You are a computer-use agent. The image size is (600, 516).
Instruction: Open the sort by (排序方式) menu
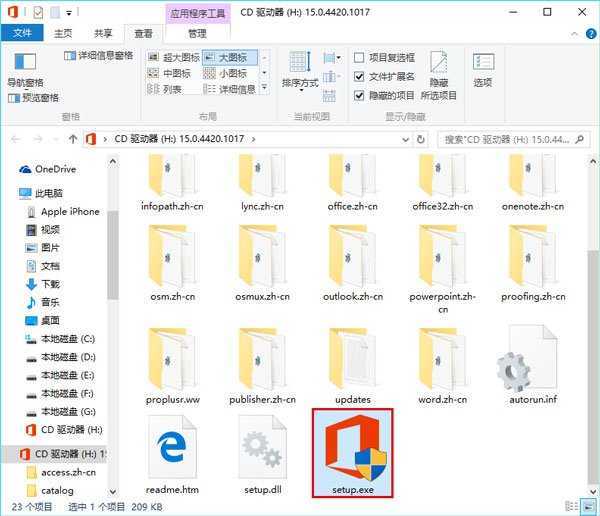[x=300, y=70]
